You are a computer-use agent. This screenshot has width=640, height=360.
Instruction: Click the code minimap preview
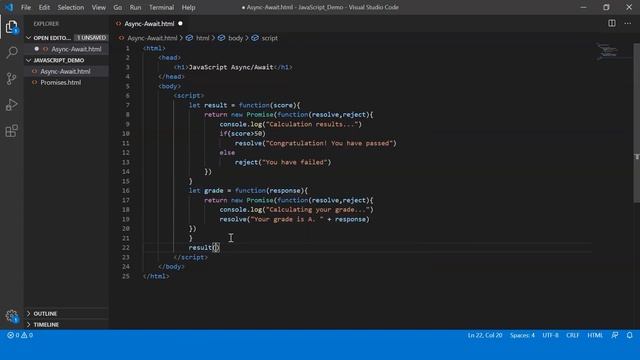click(608, 51)
